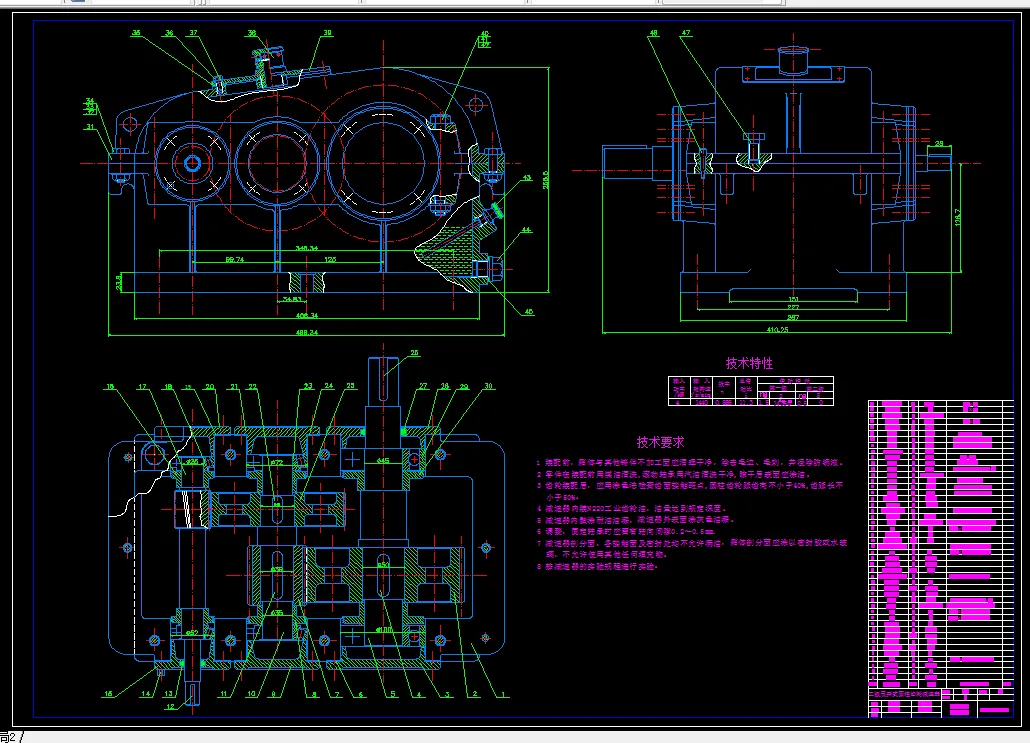This screenshot has width=1030, height=743.
Task: Select balloon 48 on the side view
Action: coord(654,32)
